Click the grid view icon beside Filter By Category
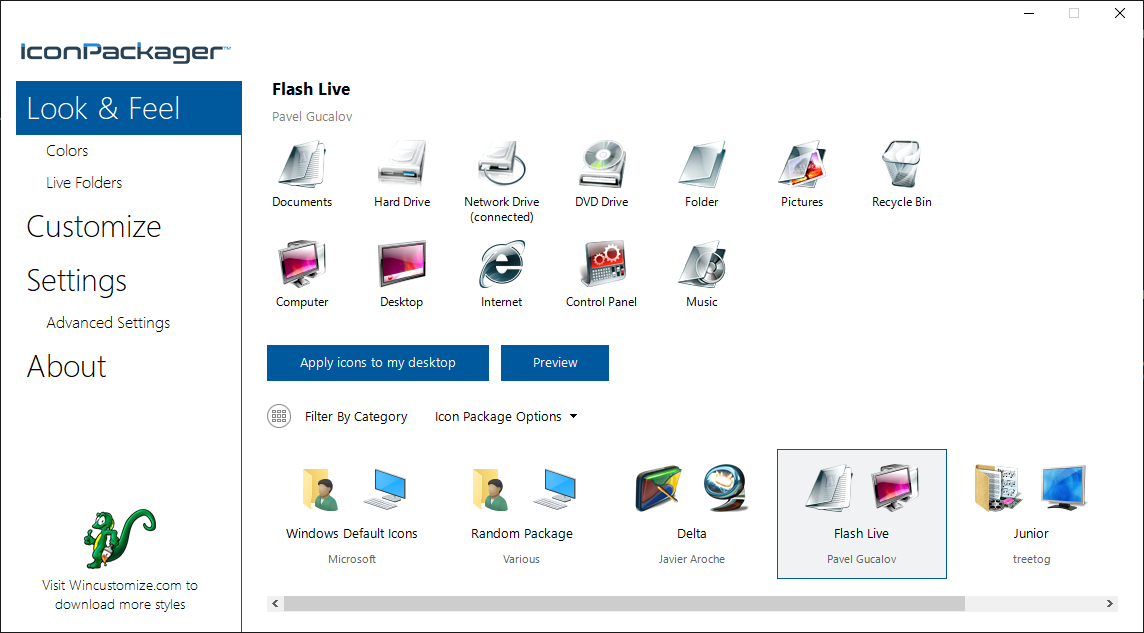 click(x=279, y=416)
